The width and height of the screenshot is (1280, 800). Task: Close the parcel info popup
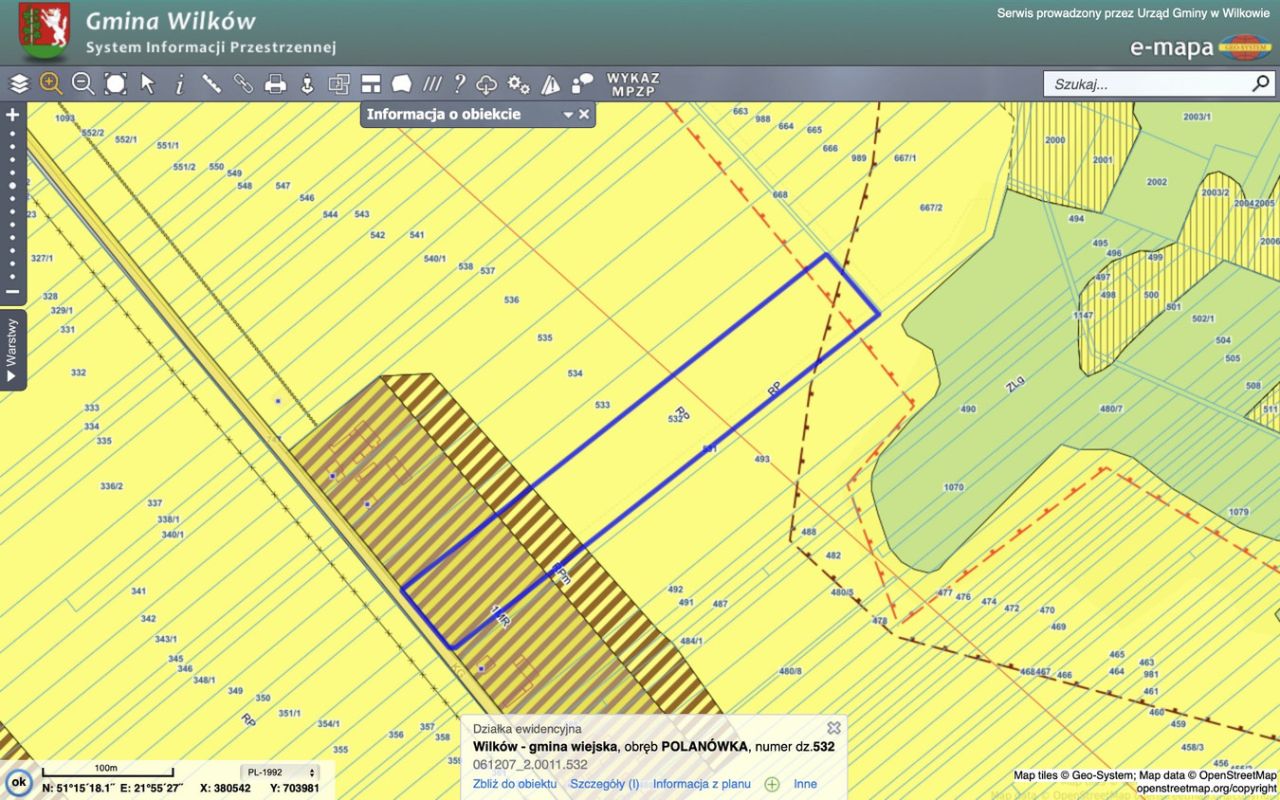click(833, 728)
